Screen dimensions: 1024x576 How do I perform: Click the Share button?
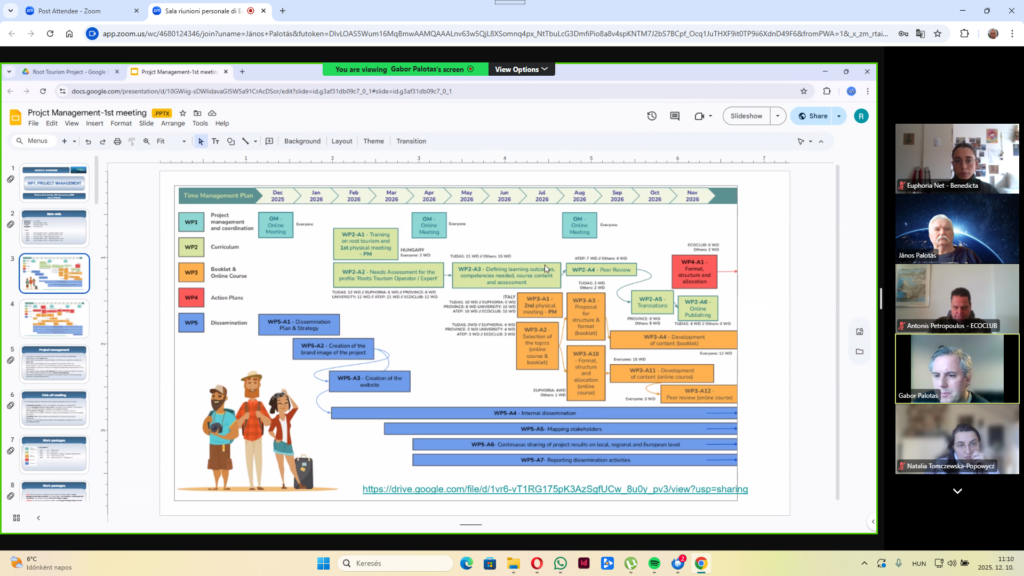pos(812,116)
